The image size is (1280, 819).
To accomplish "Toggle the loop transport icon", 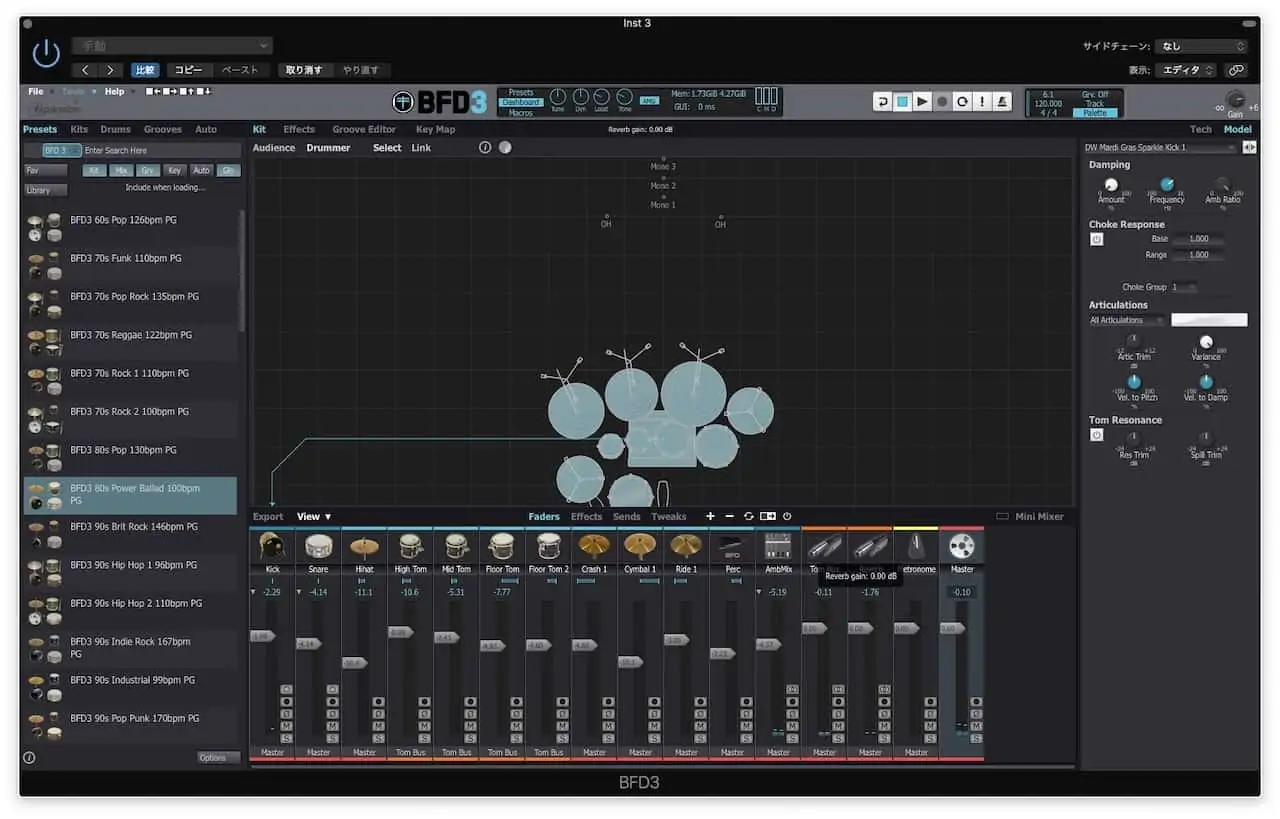I will pos(962,101).
